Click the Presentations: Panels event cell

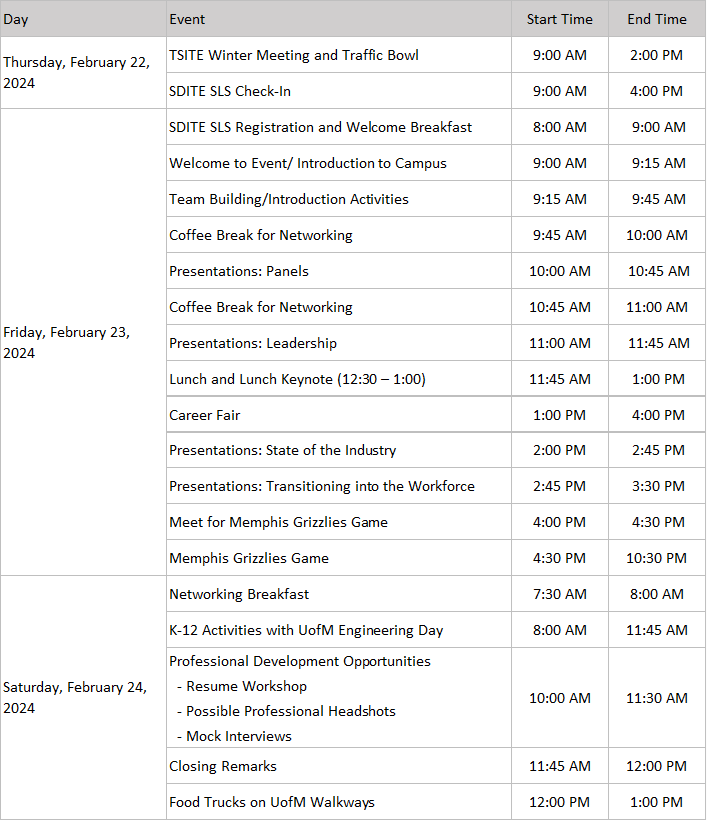click(239, 271)
